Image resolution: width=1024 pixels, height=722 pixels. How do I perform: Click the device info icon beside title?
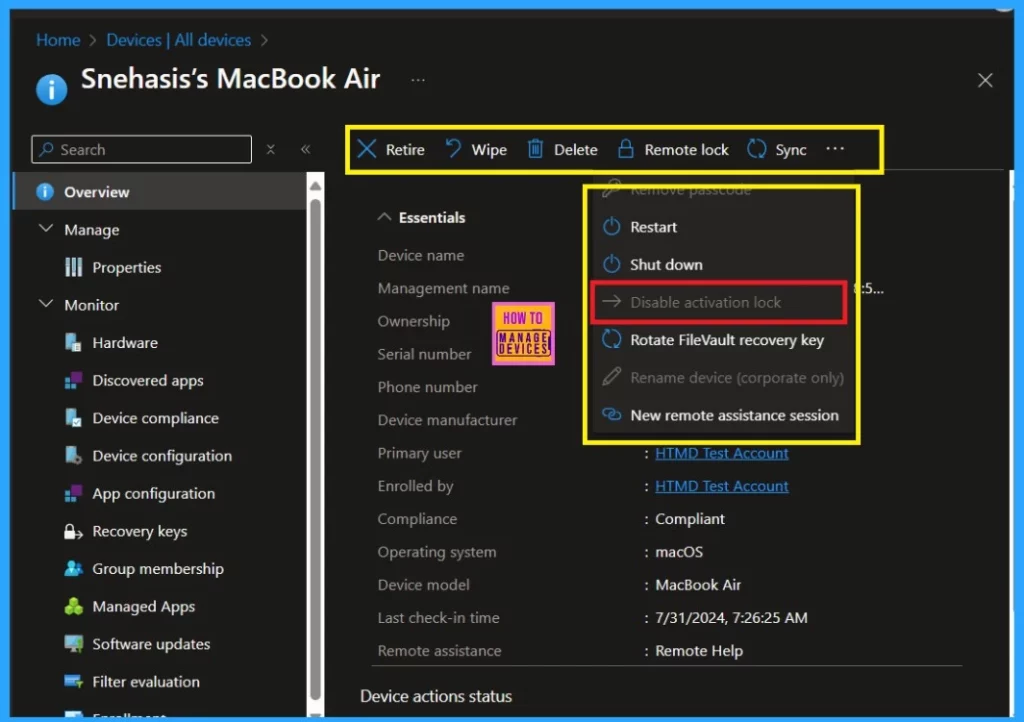coord(52,89)
